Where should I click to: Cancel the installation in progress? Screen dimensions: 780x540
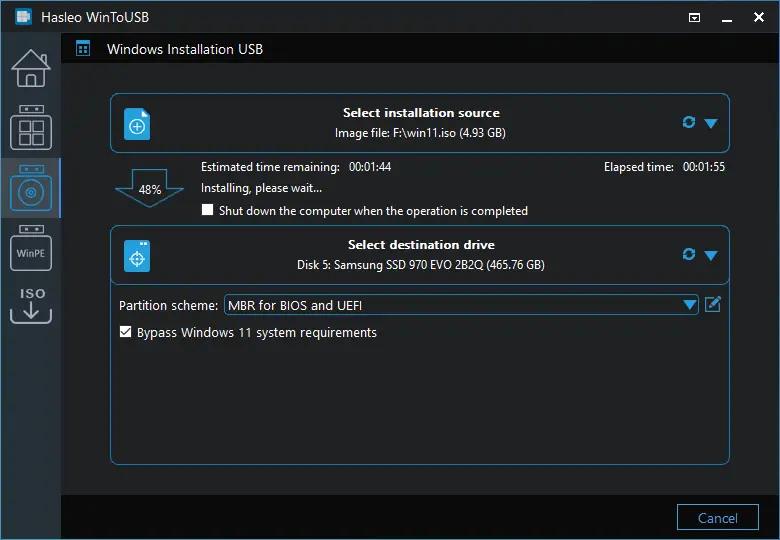(717, 518)
